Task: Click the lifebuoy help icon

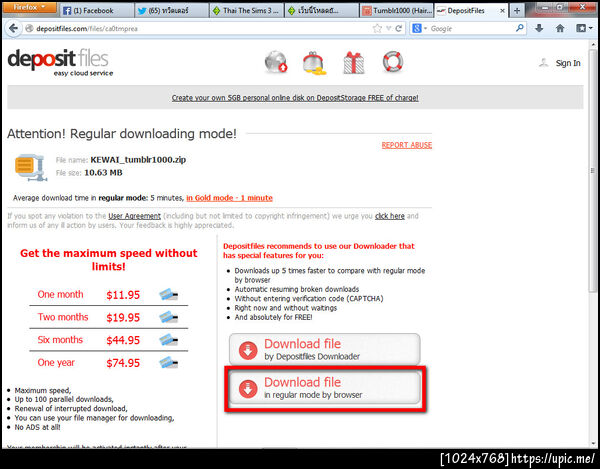Action: [393, 62]
